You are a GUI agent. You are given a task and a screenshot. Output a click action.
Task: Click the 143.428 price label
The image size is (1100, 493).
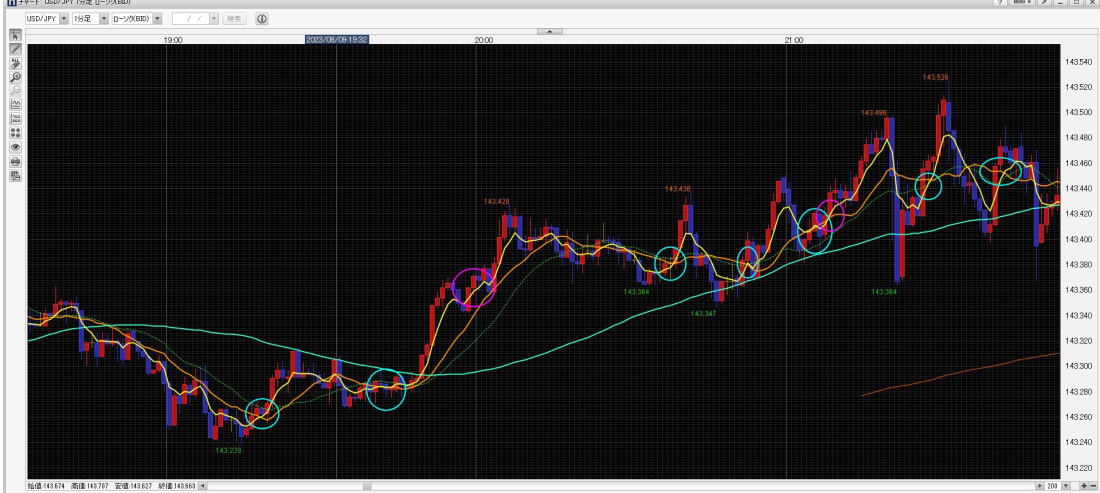click(x=496, y=201)
